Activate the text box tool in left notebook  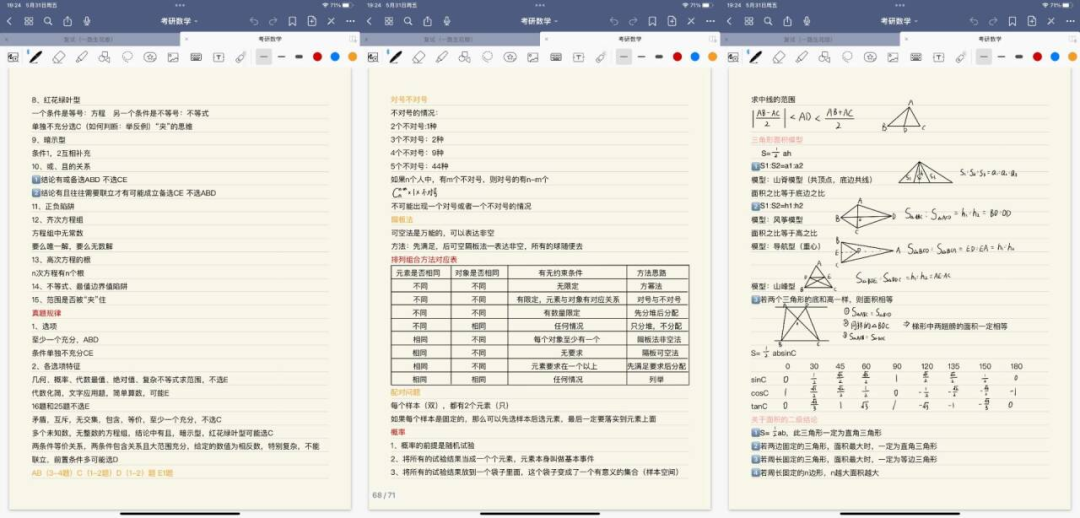(x=218, y=57)
